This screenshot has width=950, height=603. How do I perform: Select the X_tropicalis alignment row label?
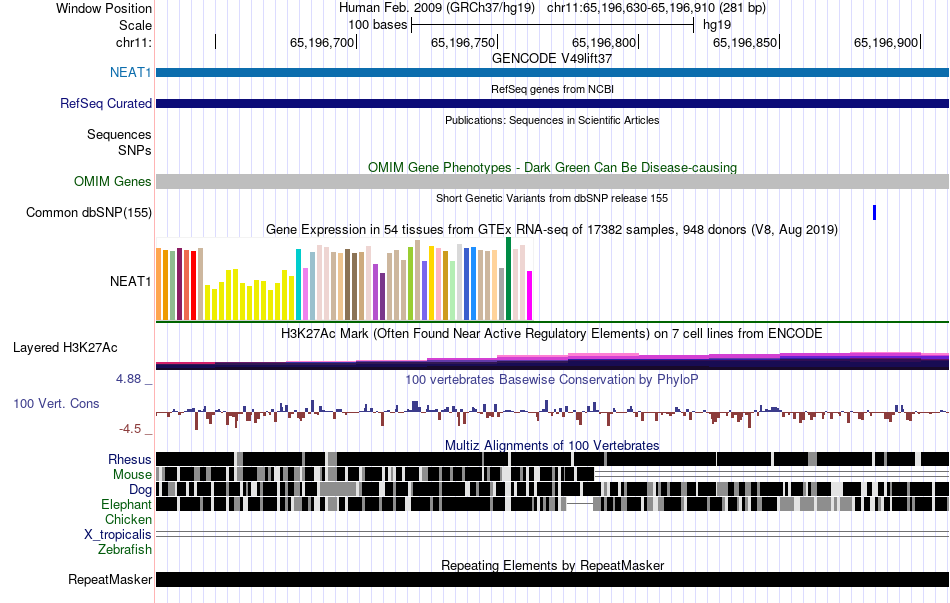pos(118,535)
